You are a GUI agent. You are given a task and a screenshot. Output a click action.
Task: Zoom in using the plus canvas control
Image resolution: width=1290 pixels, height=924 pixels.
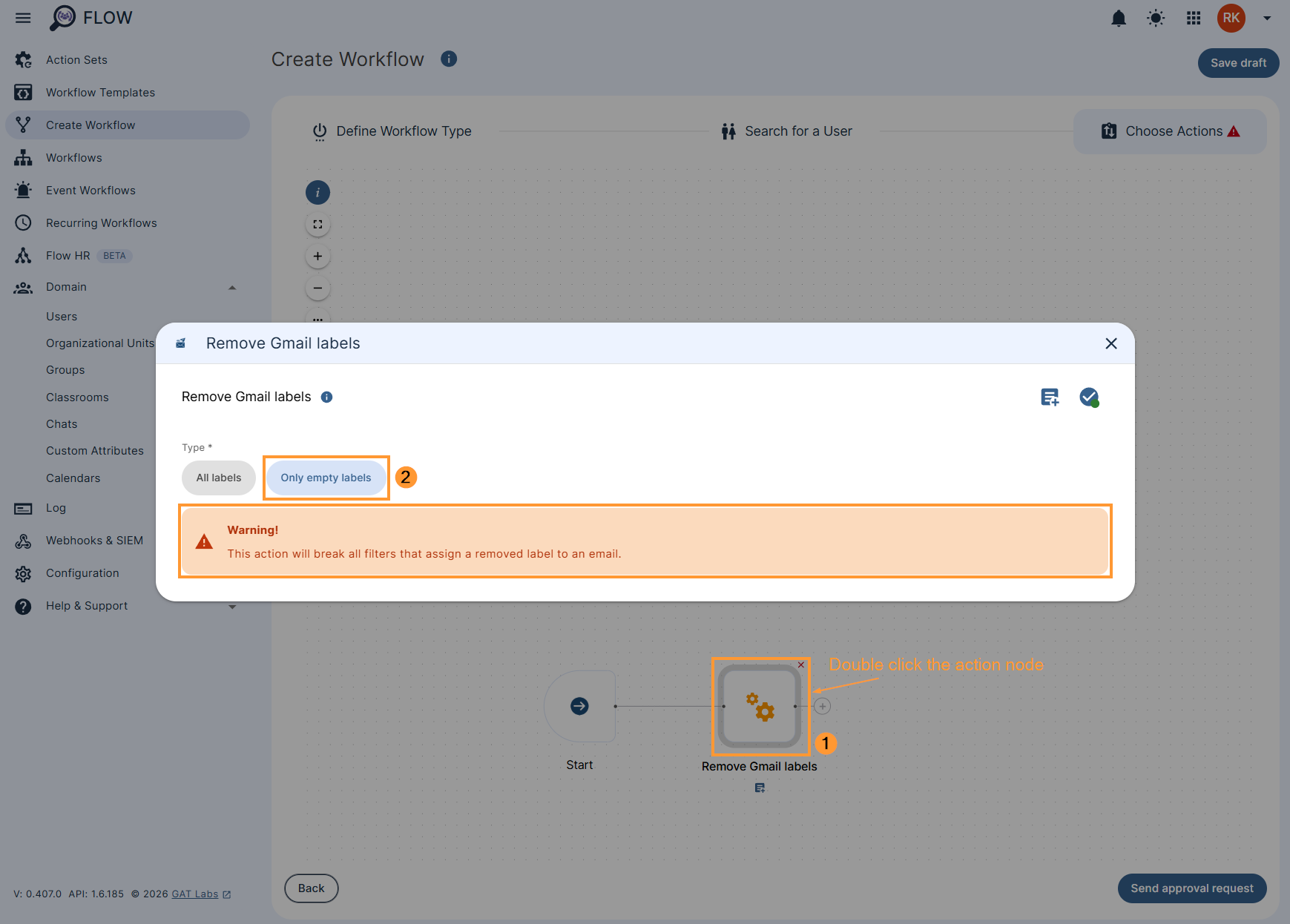[317, 256]
